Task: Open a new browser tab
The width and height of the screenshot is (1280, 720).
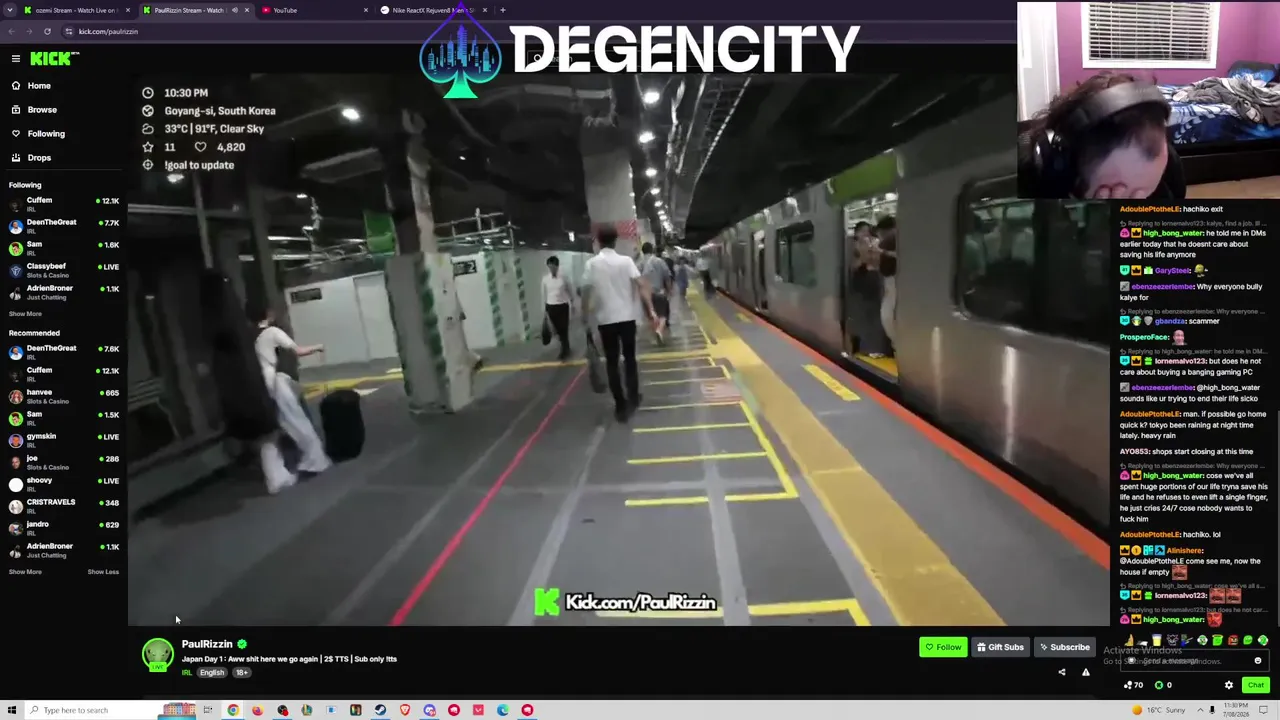Action: (x=503, y=10)
